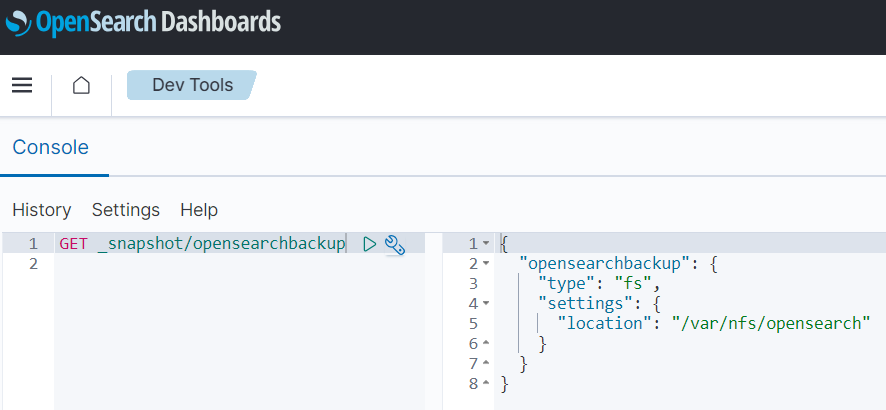Click empty line 2 in request editor
The width and height of the screenshot is (886, 410).
pos(240,264)
